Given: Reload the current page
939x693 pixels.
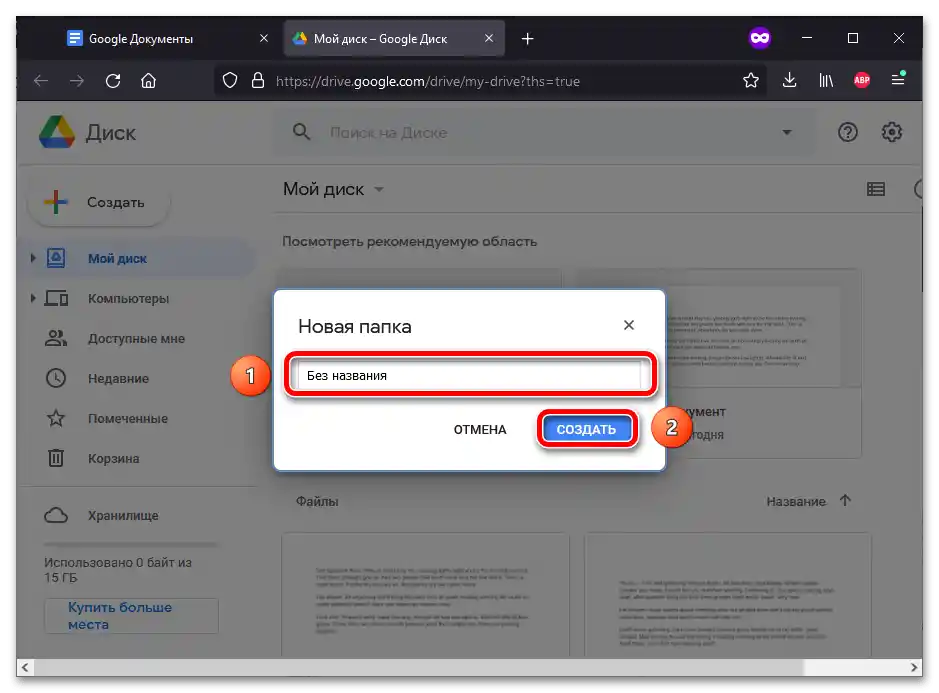Looking at the screenshot, I should tap(113, 81).
